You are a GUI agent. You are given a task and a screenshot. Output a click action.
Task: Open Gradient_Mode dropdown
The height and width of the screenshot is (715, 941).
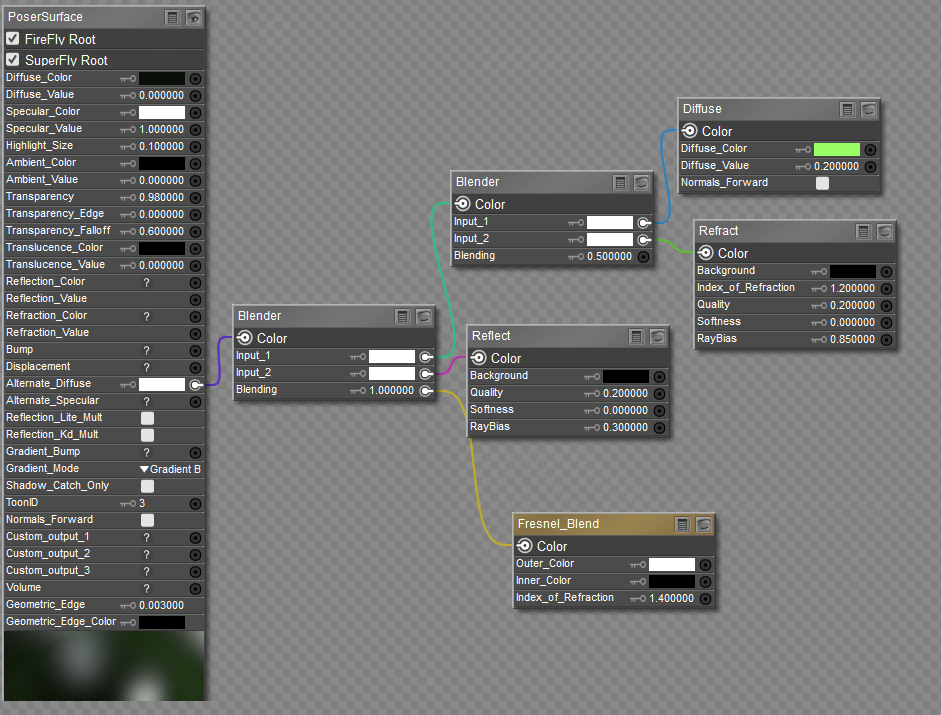point(170,469)
